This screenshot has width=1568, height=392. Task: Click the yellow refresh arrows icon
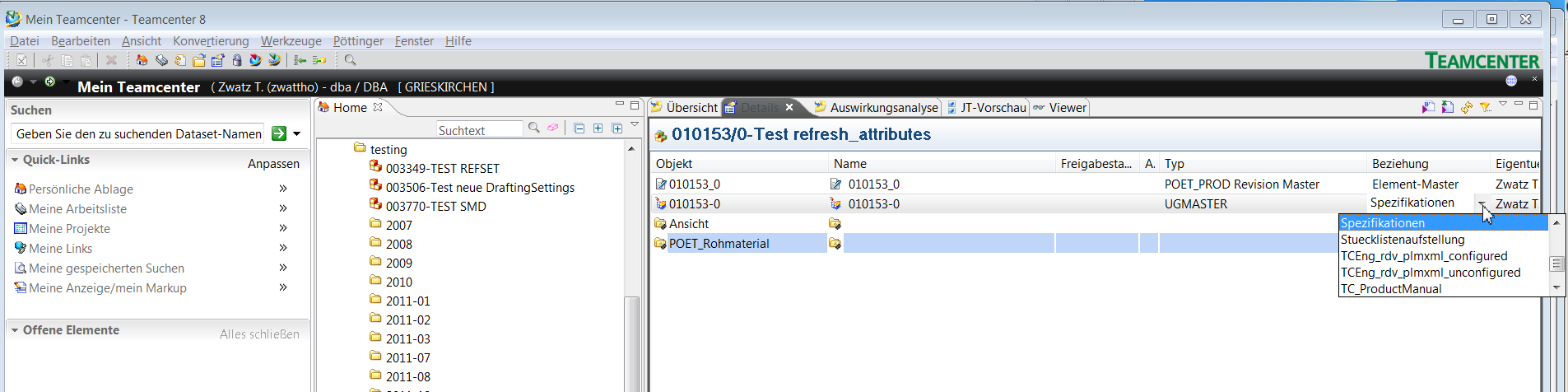[x=1467, y=107]
